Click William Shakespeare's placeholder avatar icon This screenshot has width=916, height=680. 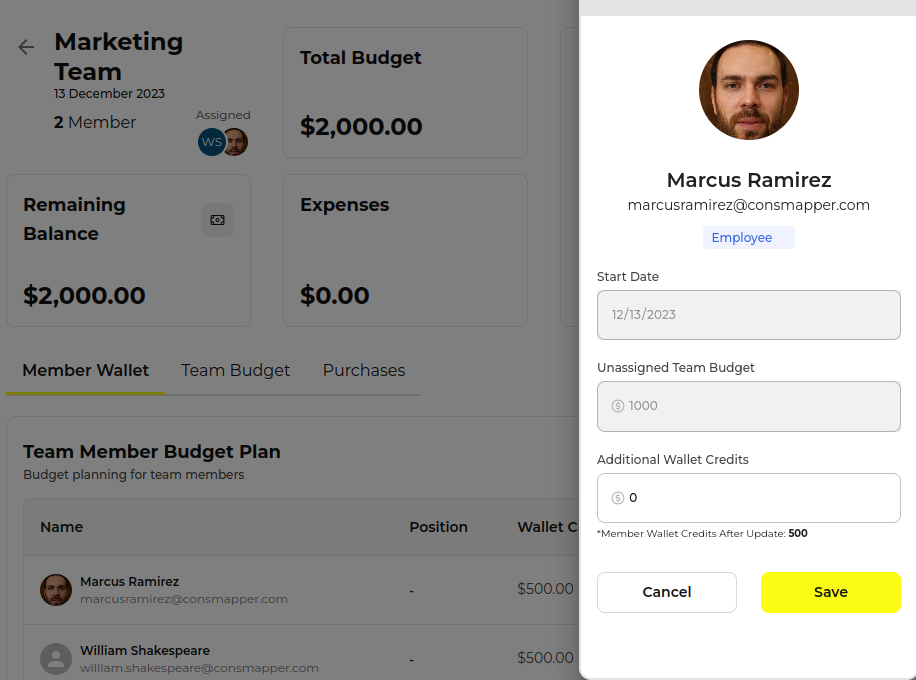click(x=56, y=658)
